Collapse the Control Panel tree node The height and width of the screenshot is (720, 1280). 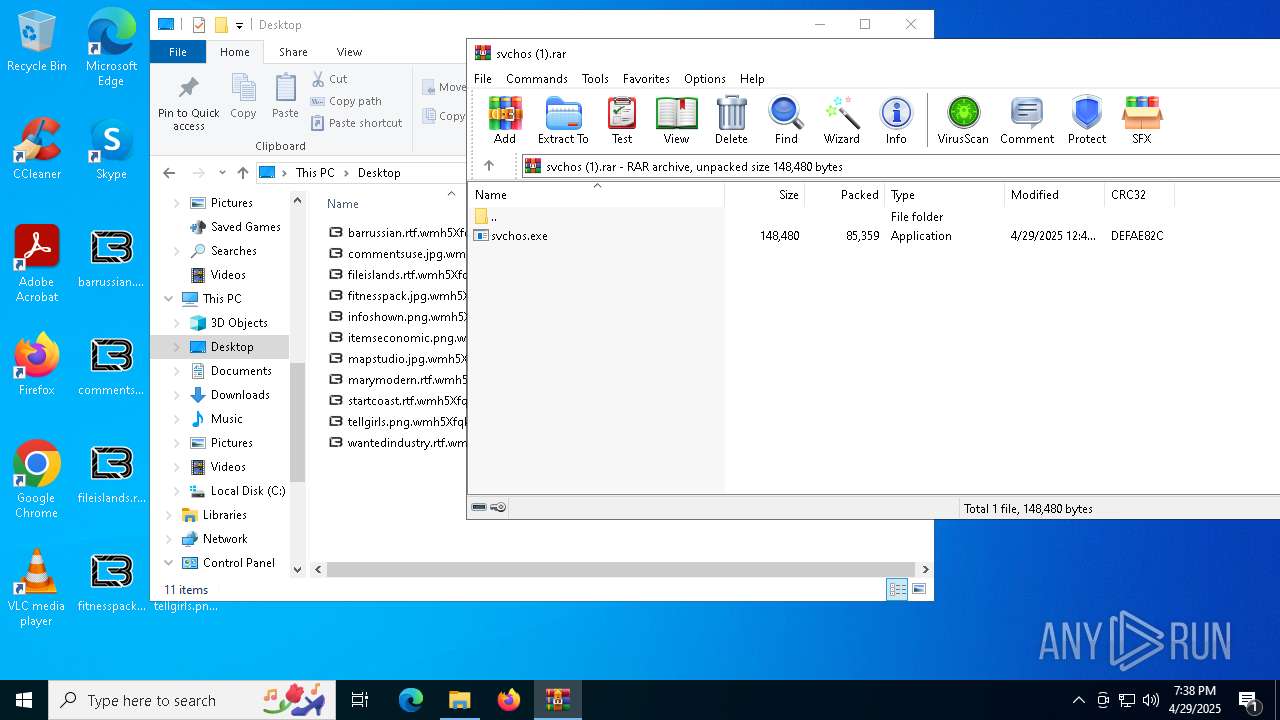pyautogui.click(x=168, y=563)
